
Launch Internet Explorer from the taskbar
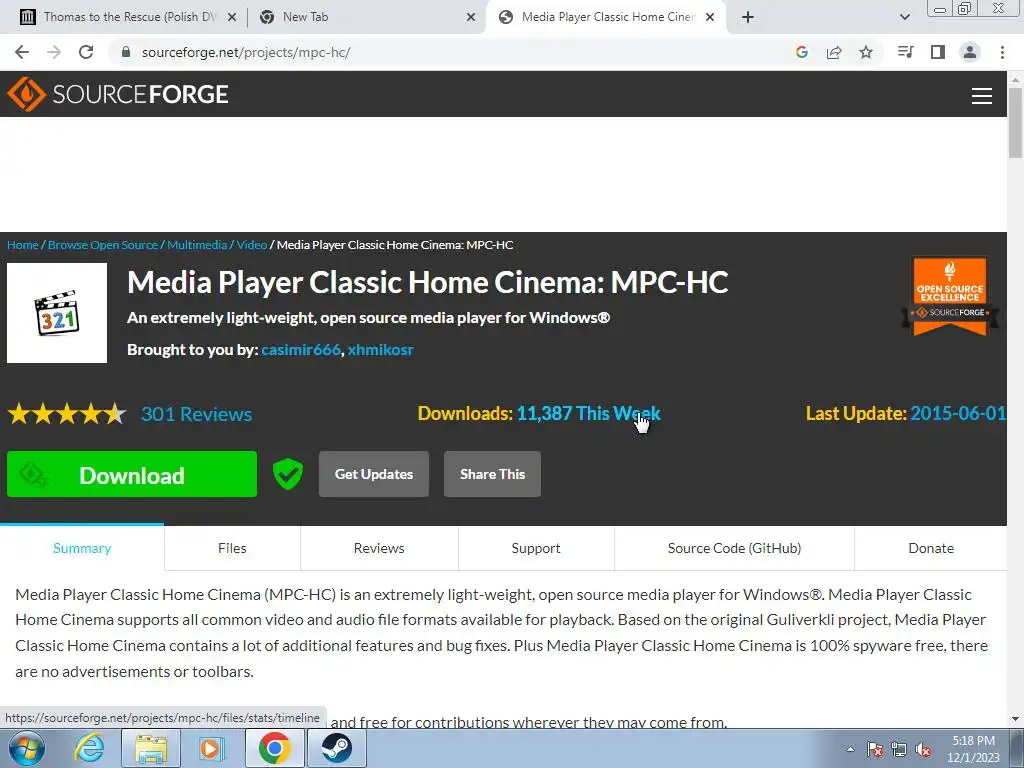click(x=88, y=748)
